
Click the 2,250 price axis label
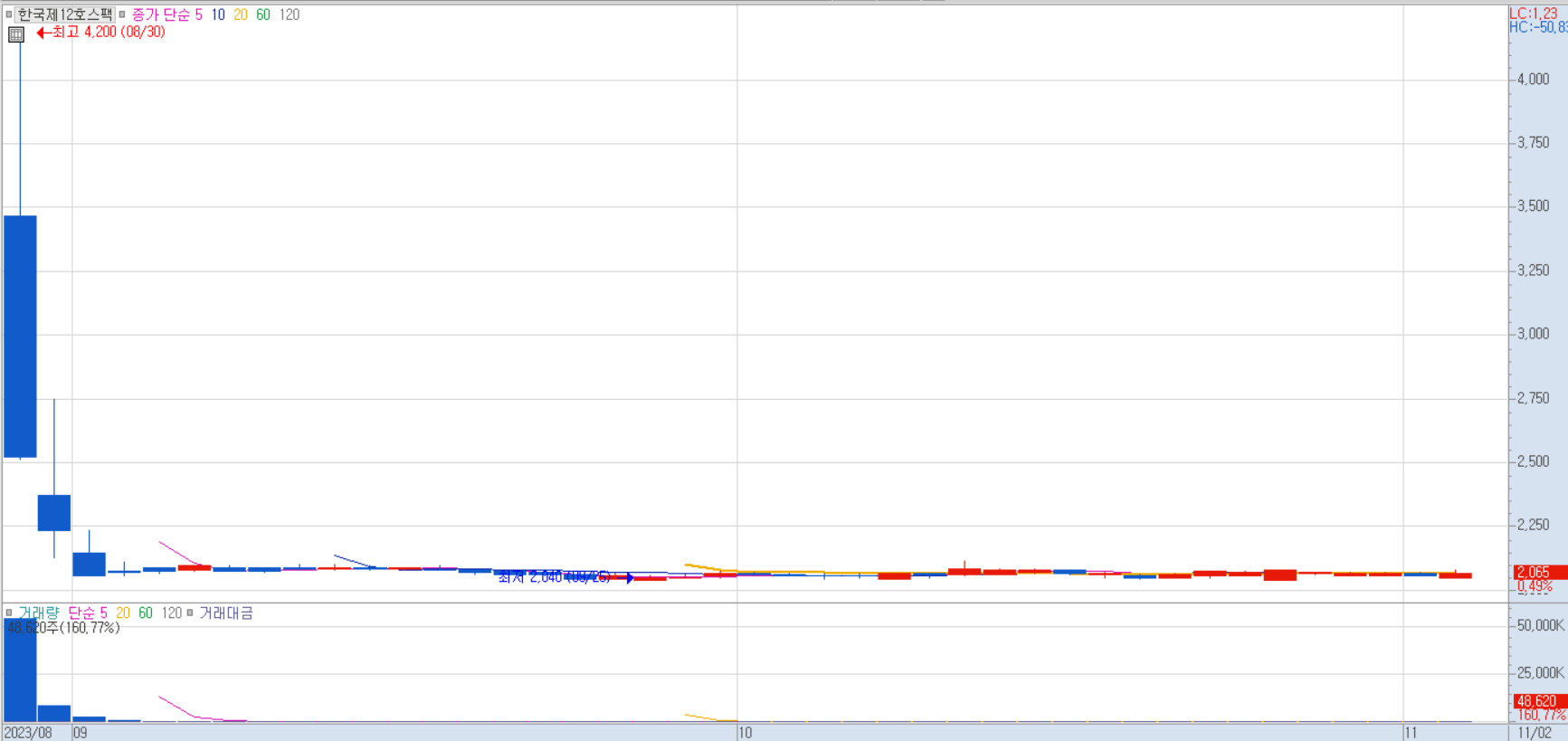click(x=1533, y=525)
